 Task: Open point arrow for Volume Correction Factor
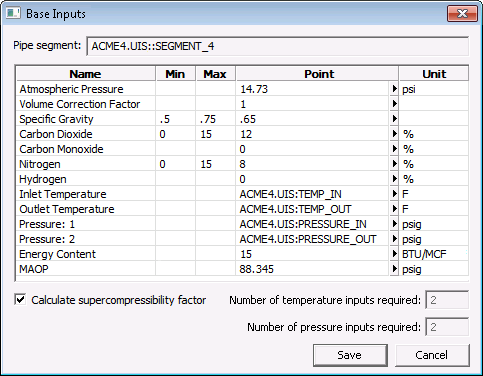pos(394,104)
